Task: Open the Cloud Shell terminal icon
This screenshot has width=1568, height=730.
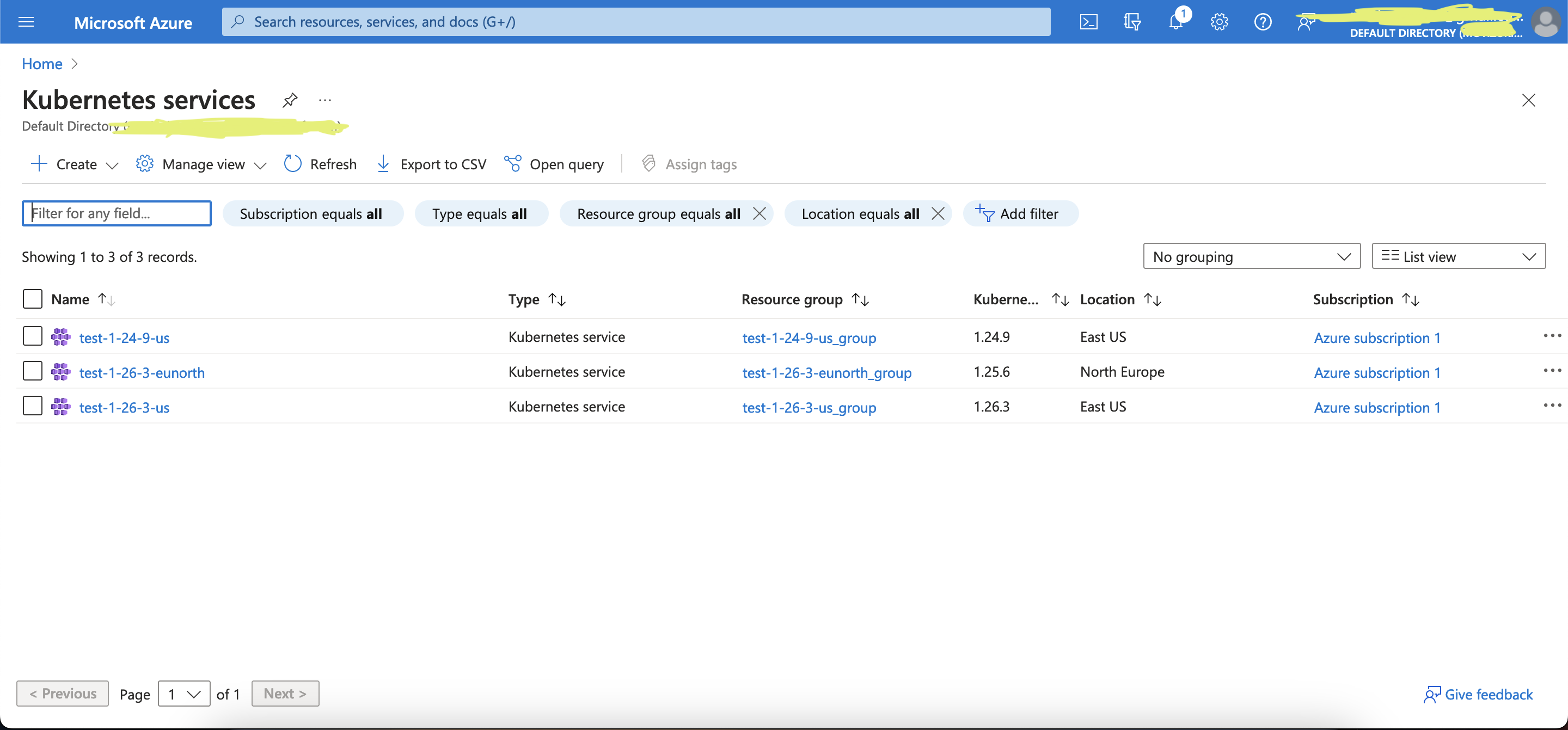Action: (1088, 22)
